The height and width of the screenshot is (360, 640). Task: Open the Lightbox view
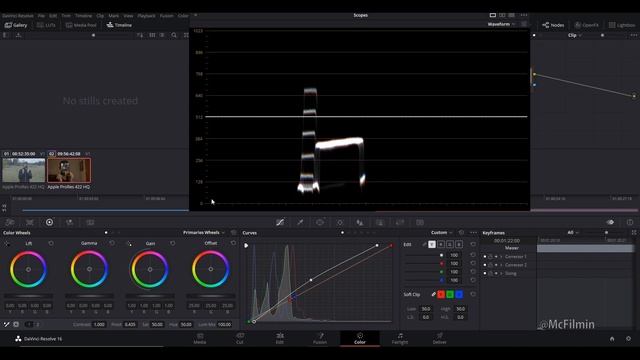tap(622, 25)
